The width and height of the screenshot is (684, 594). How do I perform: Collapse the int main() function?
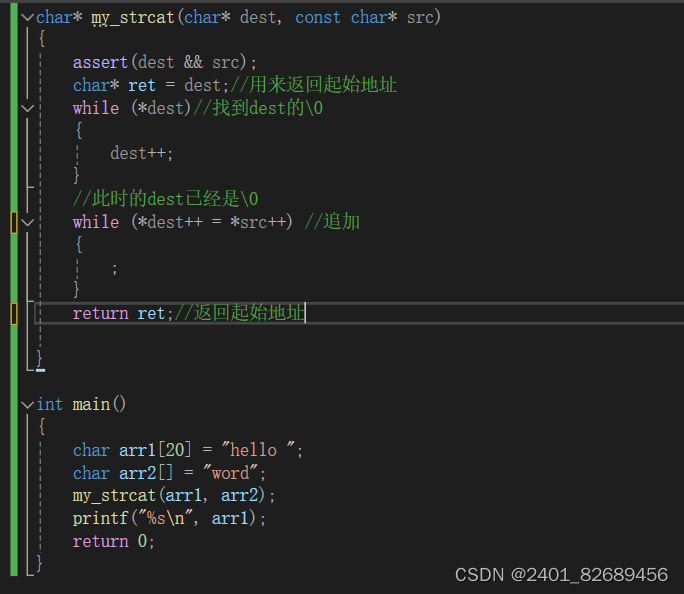pos(27,405)
